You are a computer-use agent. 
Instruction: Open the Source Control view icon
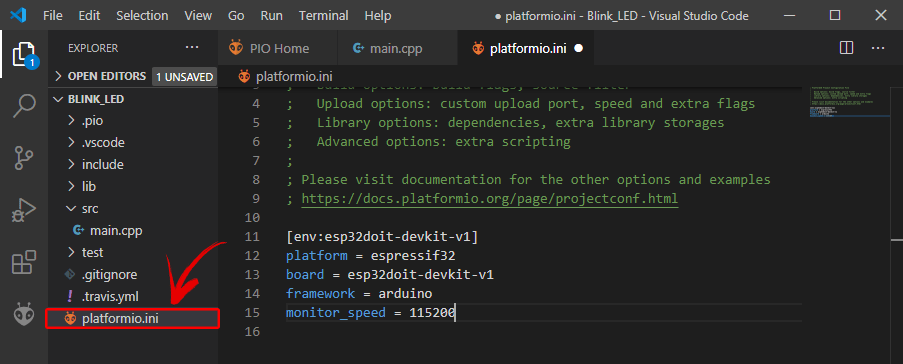pyautogui.click(x=24, y=158)
